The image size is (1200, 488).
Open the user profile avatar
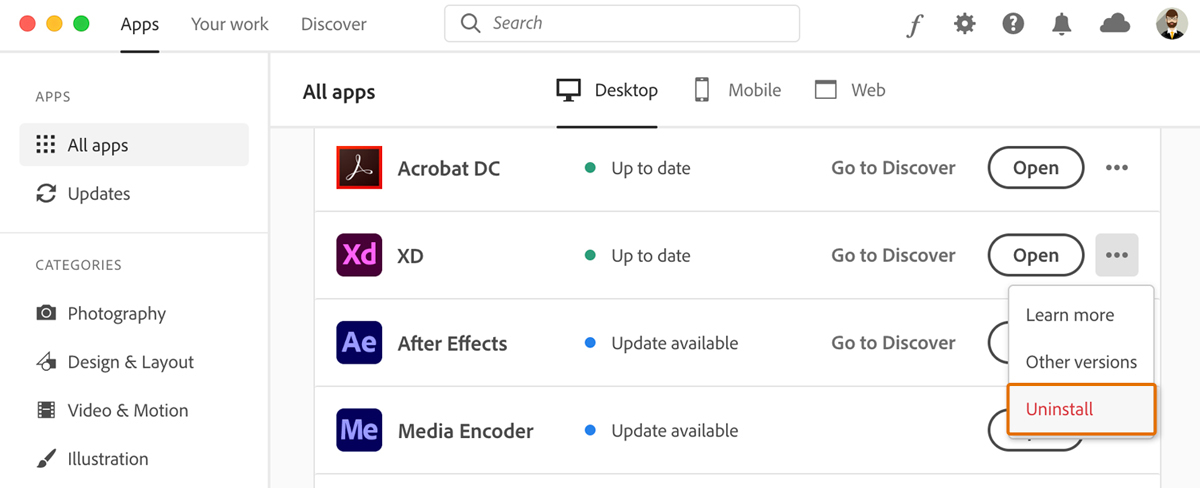point(1171,24)
